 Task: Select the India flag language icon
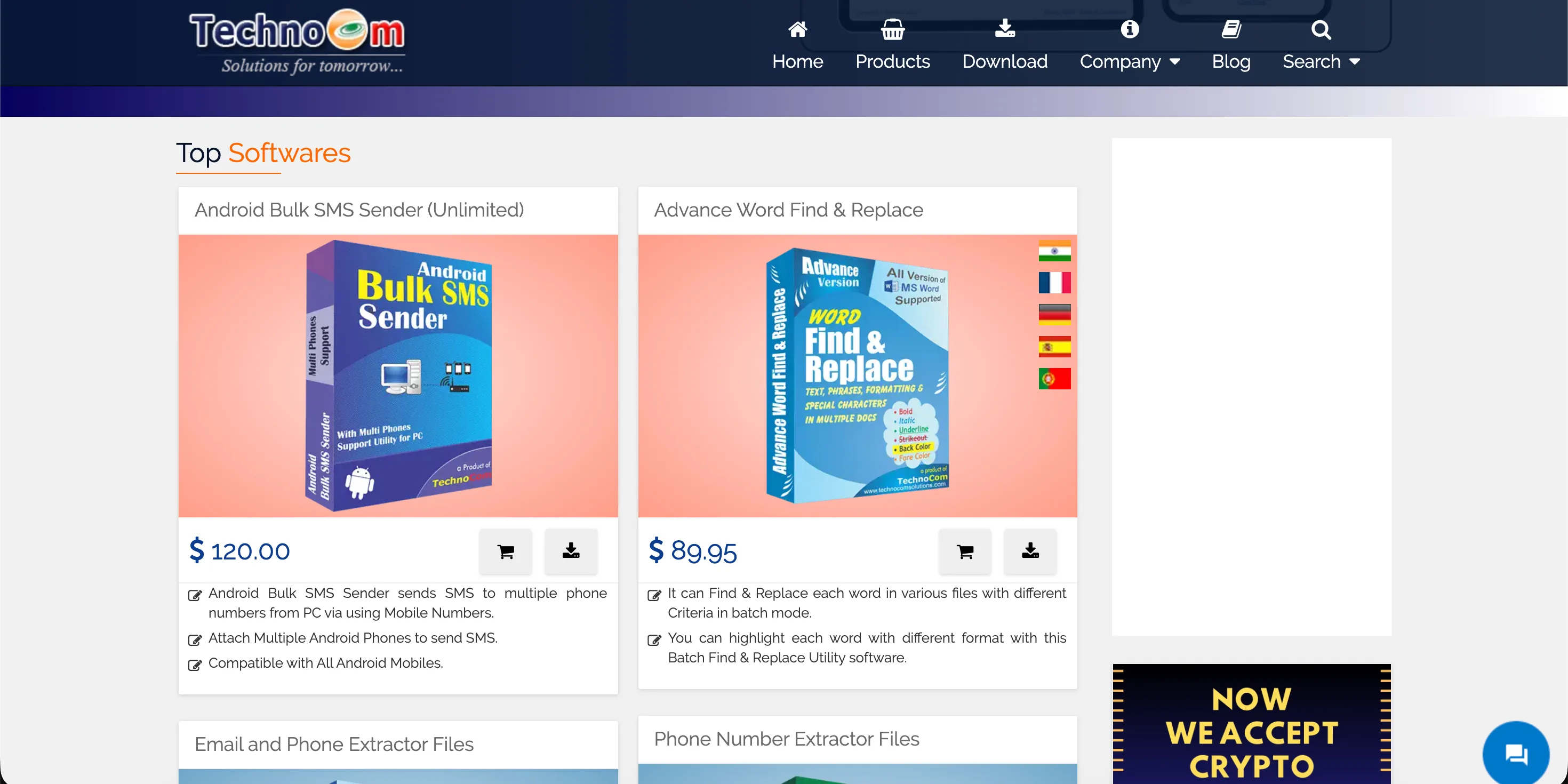(1054, 251)
